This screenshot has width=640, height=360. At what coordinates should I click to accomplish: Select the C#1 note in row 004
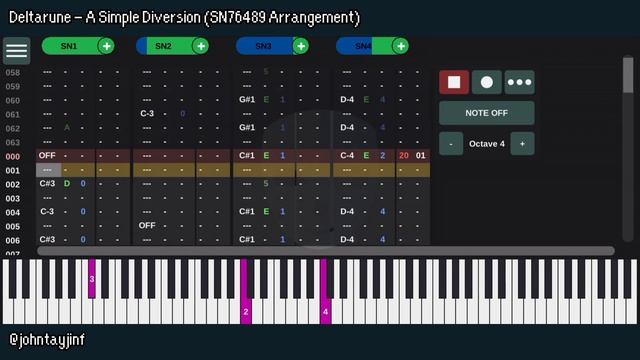tap(247, 211)
